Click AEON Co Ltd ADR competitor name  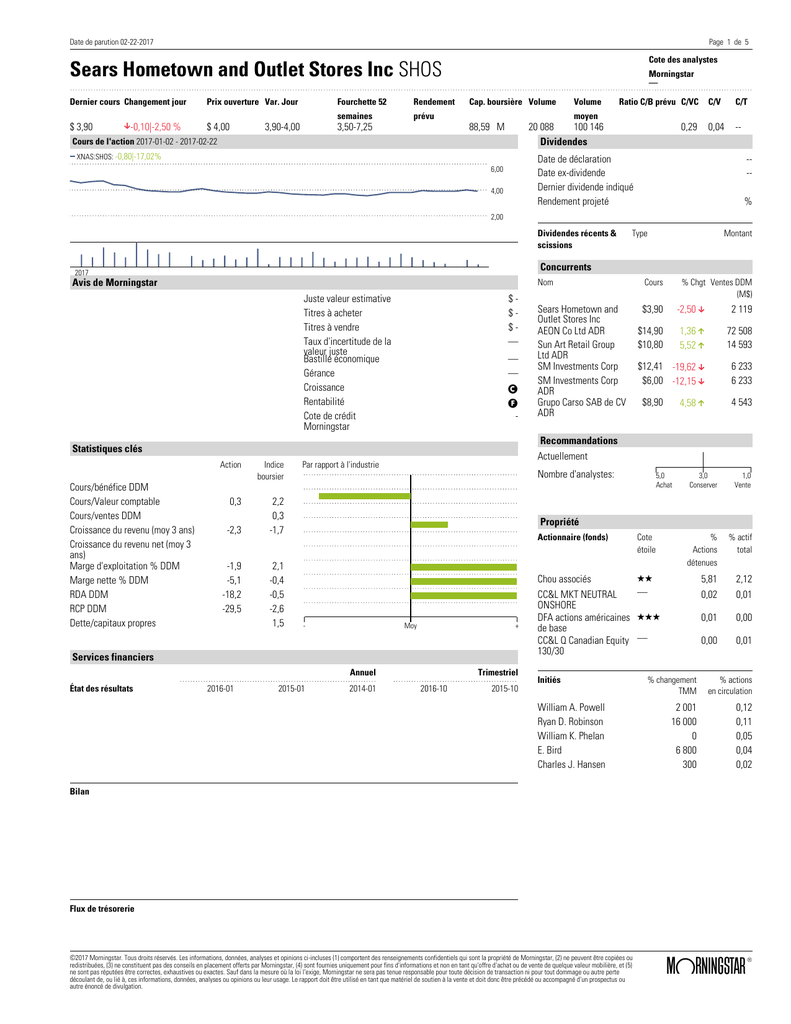point(571,331)
